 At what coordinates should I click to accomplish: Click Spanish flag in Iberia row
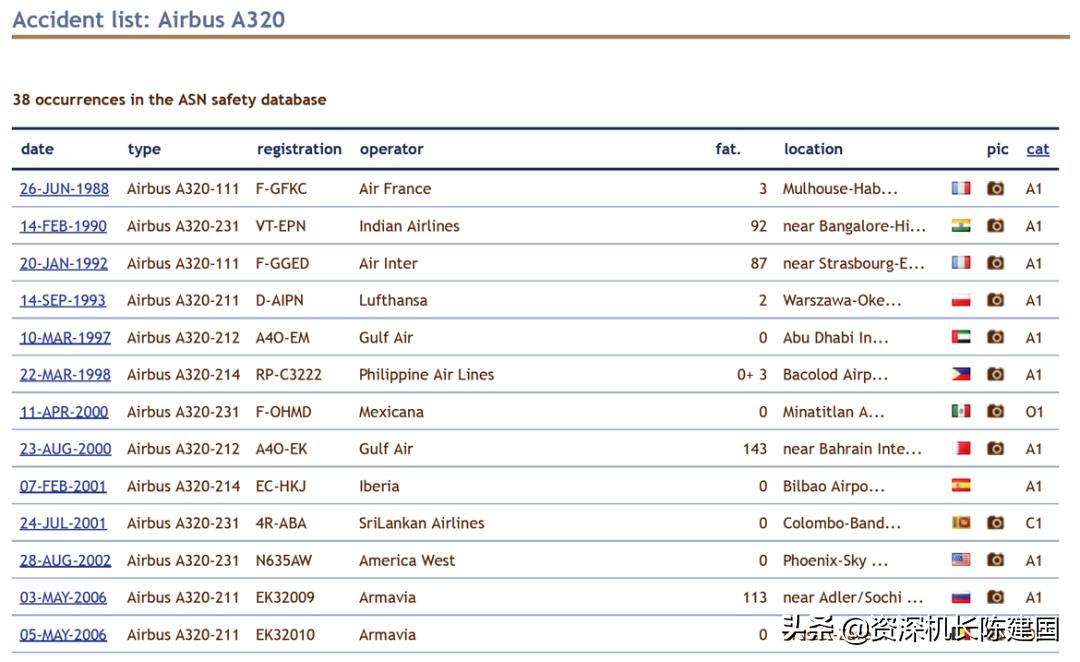point(961,486)
